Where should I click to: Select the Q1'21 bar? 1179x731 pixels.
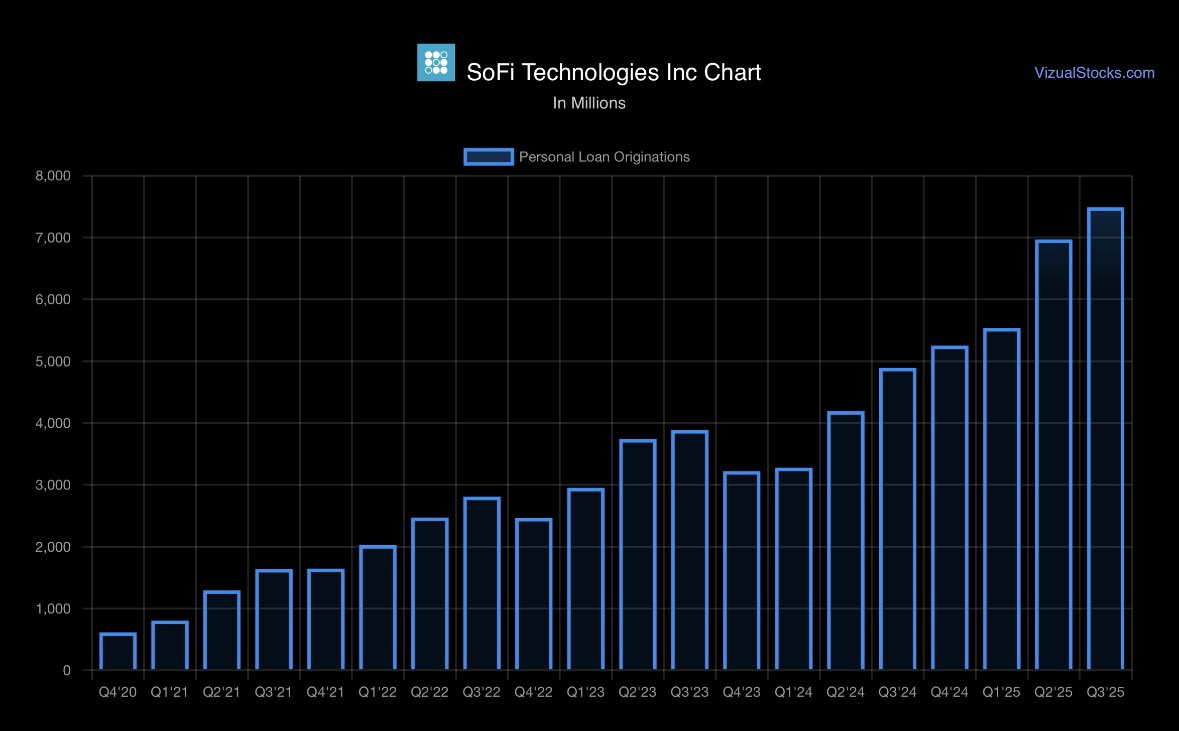pyautogui.click(x=170, y=645)
